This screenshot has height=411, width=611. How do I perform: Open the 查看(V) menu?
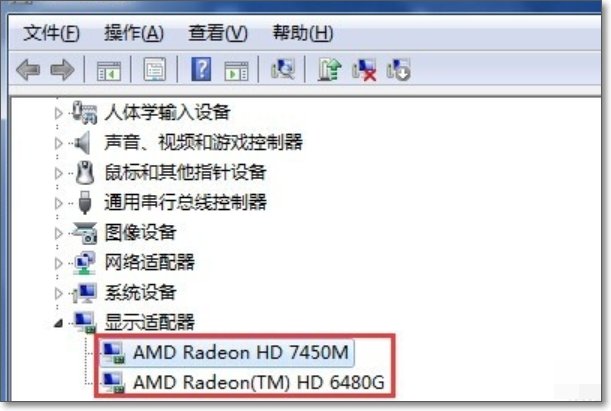(218, 33)
